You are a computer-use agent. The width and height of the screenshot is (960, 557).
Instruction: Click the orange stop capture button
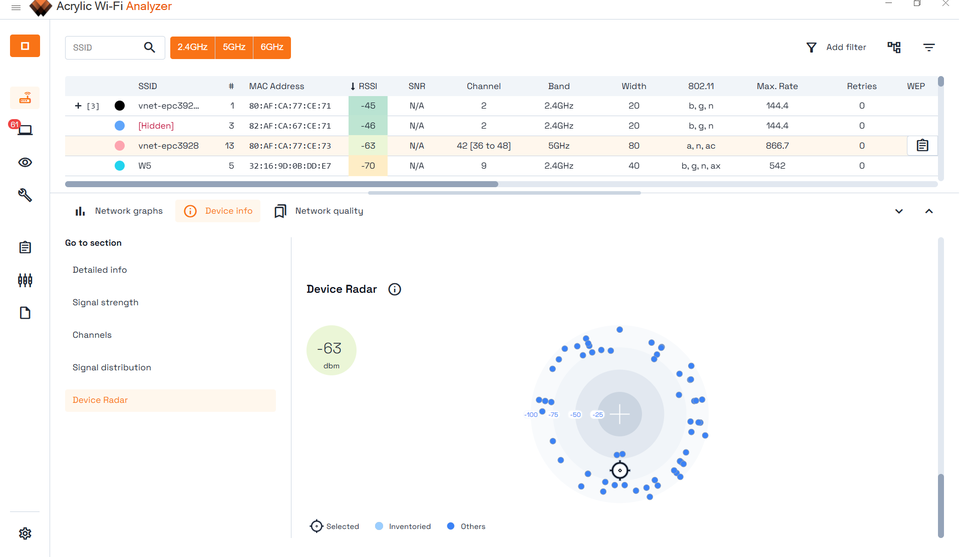[25, 46]
